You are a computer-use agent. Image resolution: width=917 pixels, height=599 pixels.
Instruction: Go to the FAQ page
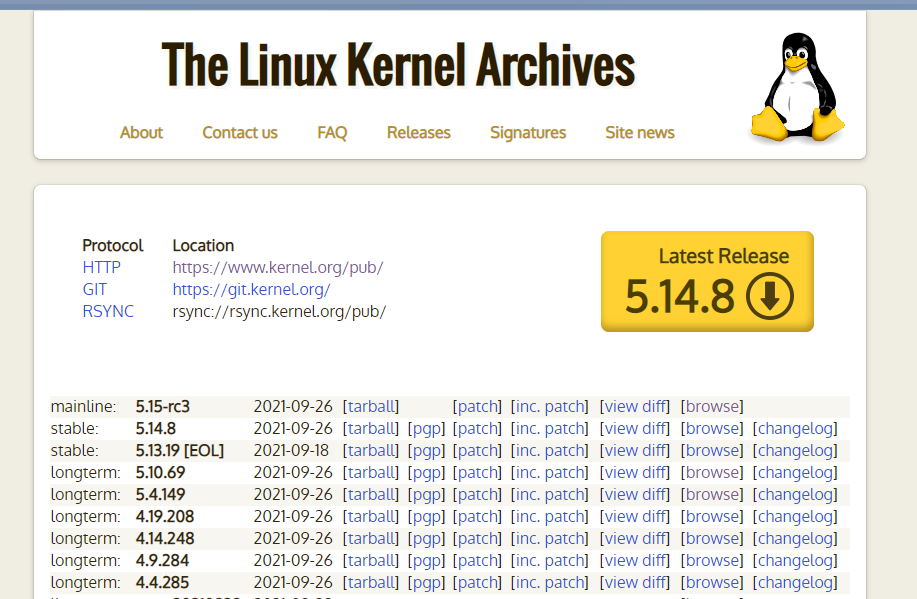tap(332, 133)
